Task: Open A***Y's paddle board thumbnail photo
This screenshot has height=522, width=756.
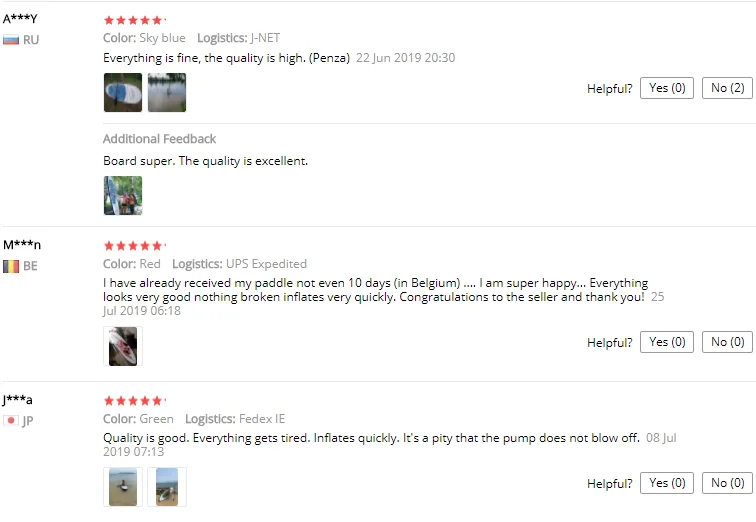Action: point(123,93)
